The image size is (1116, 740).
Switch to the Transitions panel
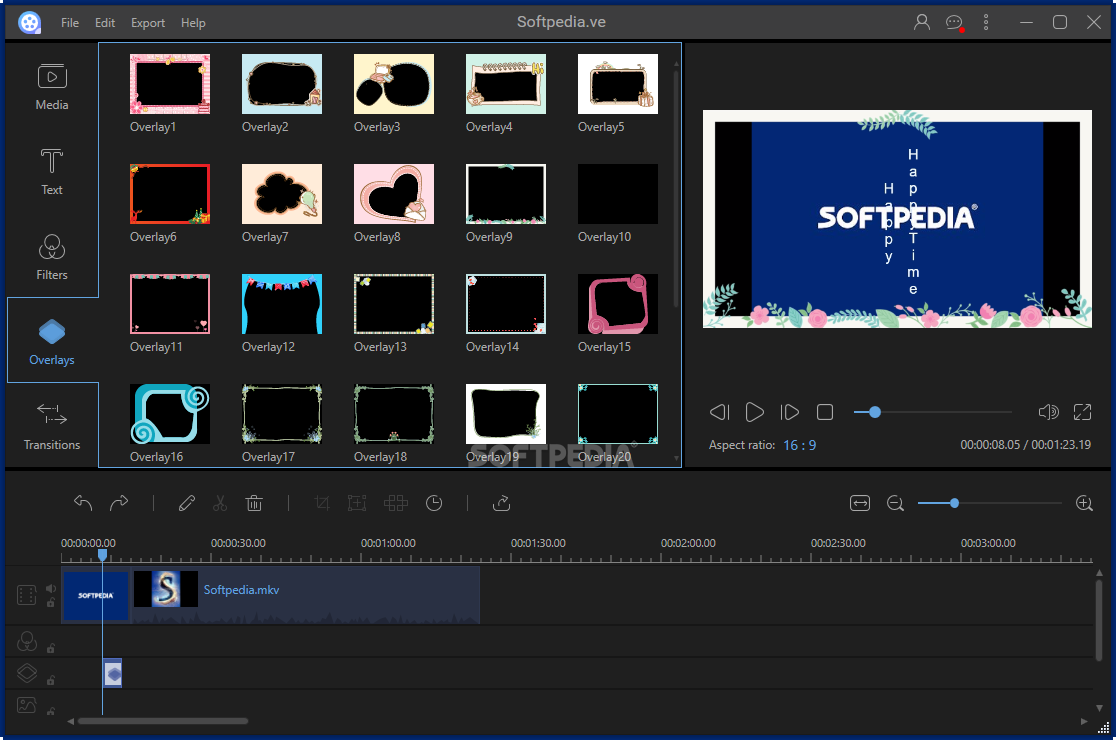pyautogui.click(x=52, y=426)
